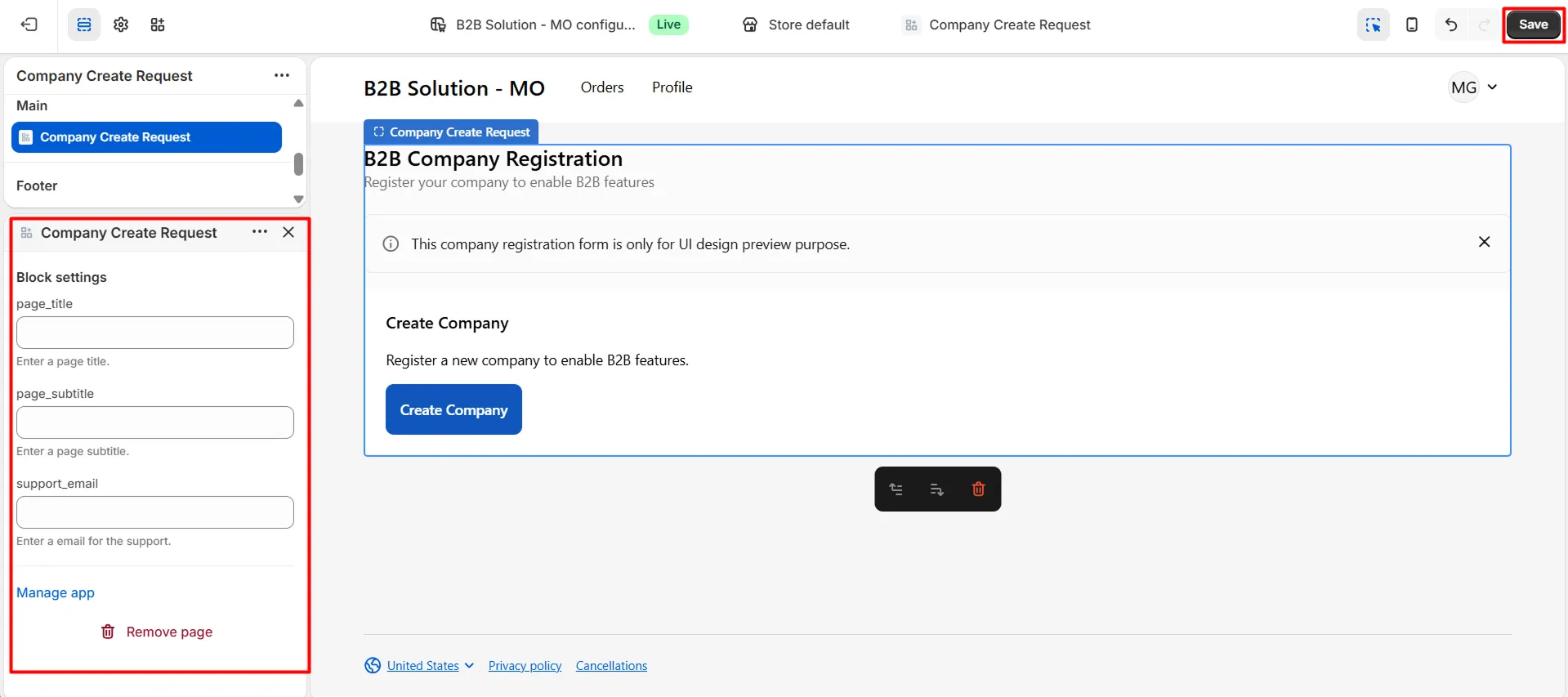Screen dimensions: 1568x697
Task: Open the Company Create Request page selector
Action: [997, 25]
